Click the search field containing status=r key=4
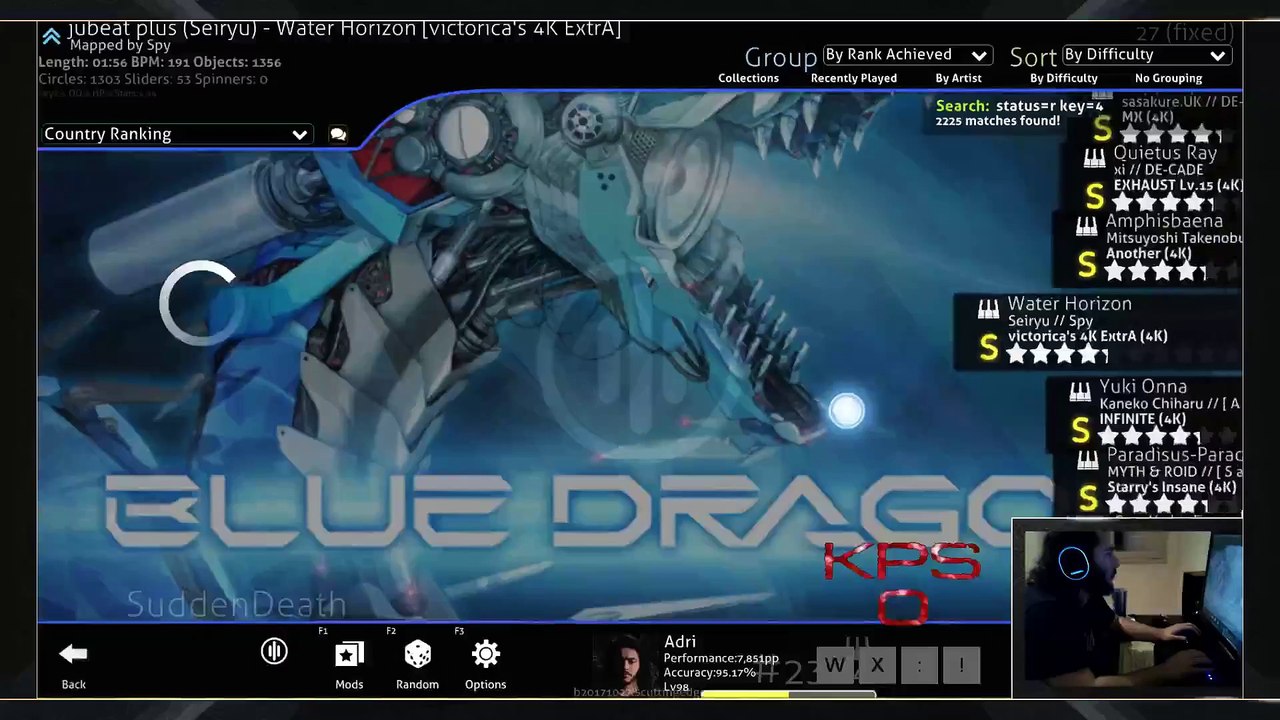1280x720 pixels. 1020,106
